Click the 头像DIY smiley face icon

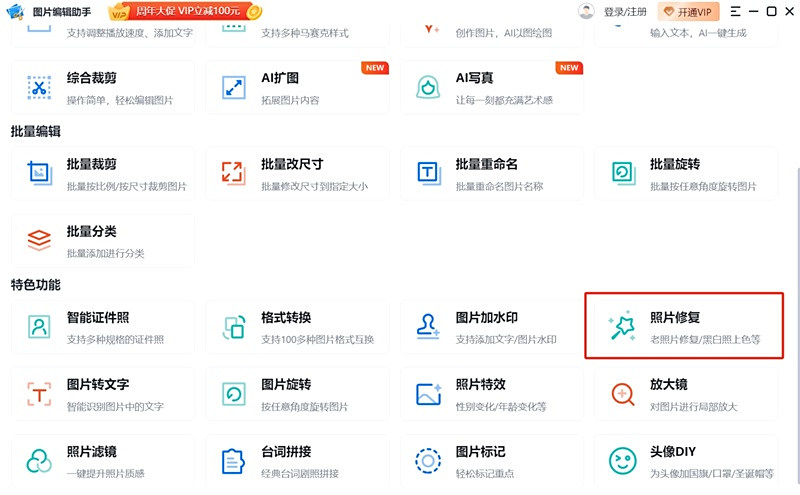pyautogui.click(x=622, y=461)
